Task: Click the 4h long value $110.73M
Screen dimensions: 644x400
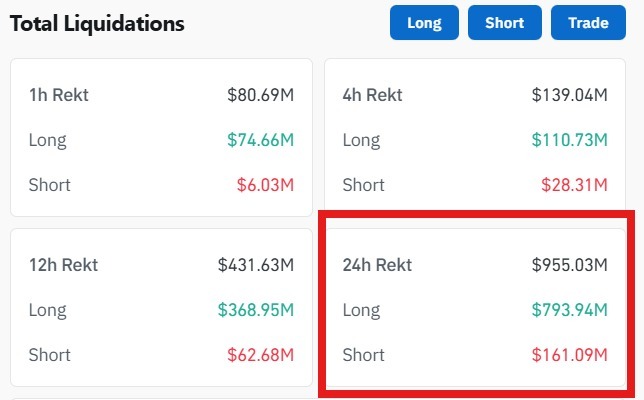Action: [x=569, y=140]
